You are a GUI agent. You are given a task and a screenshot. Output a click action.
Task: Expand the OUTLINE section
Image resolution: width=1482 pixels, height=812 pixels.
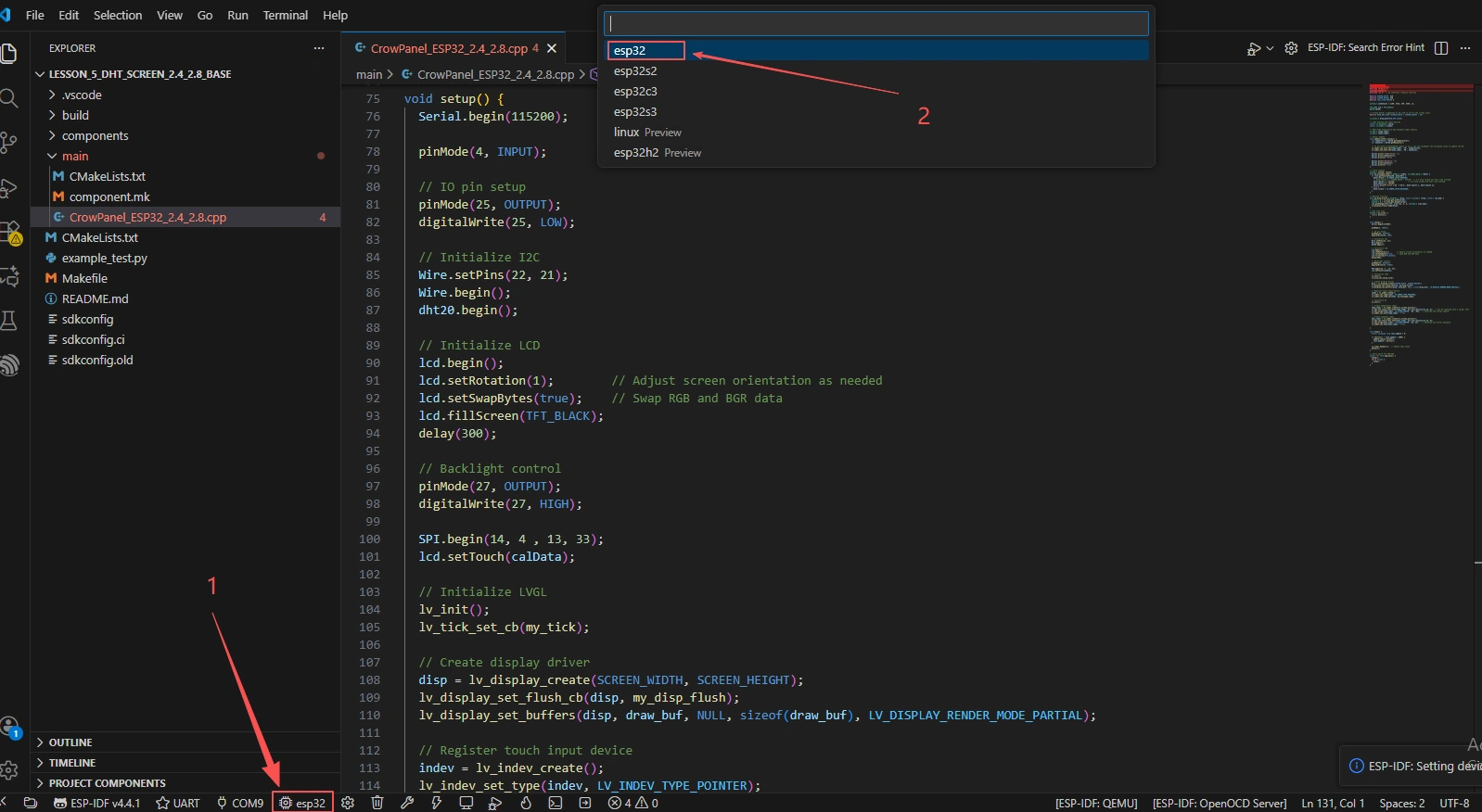tap(70, 742)
